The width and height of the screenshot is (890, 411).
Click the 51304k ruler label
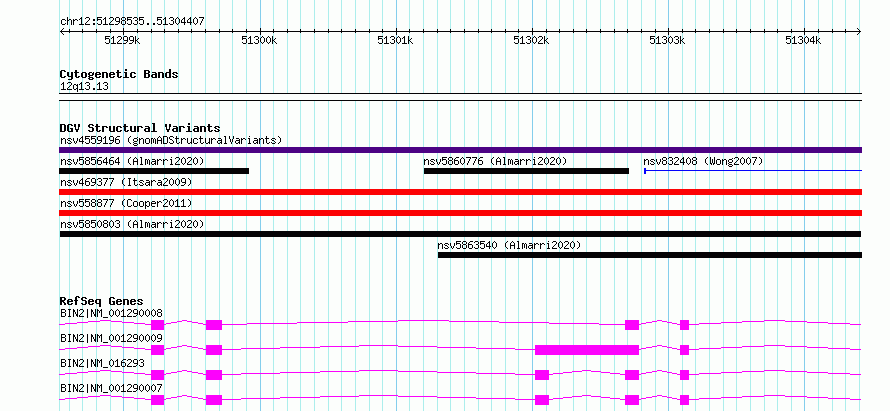click(803, 40)
